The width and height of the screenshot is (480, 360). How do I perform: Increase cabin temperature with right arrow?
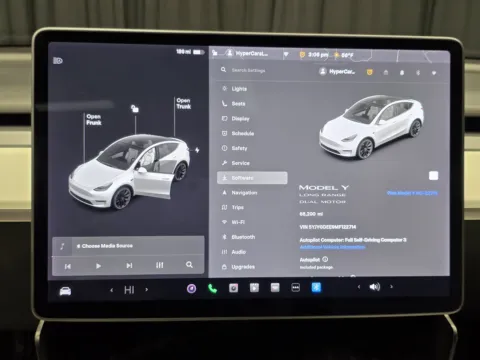pyautogui.click(x=147, y=290)
